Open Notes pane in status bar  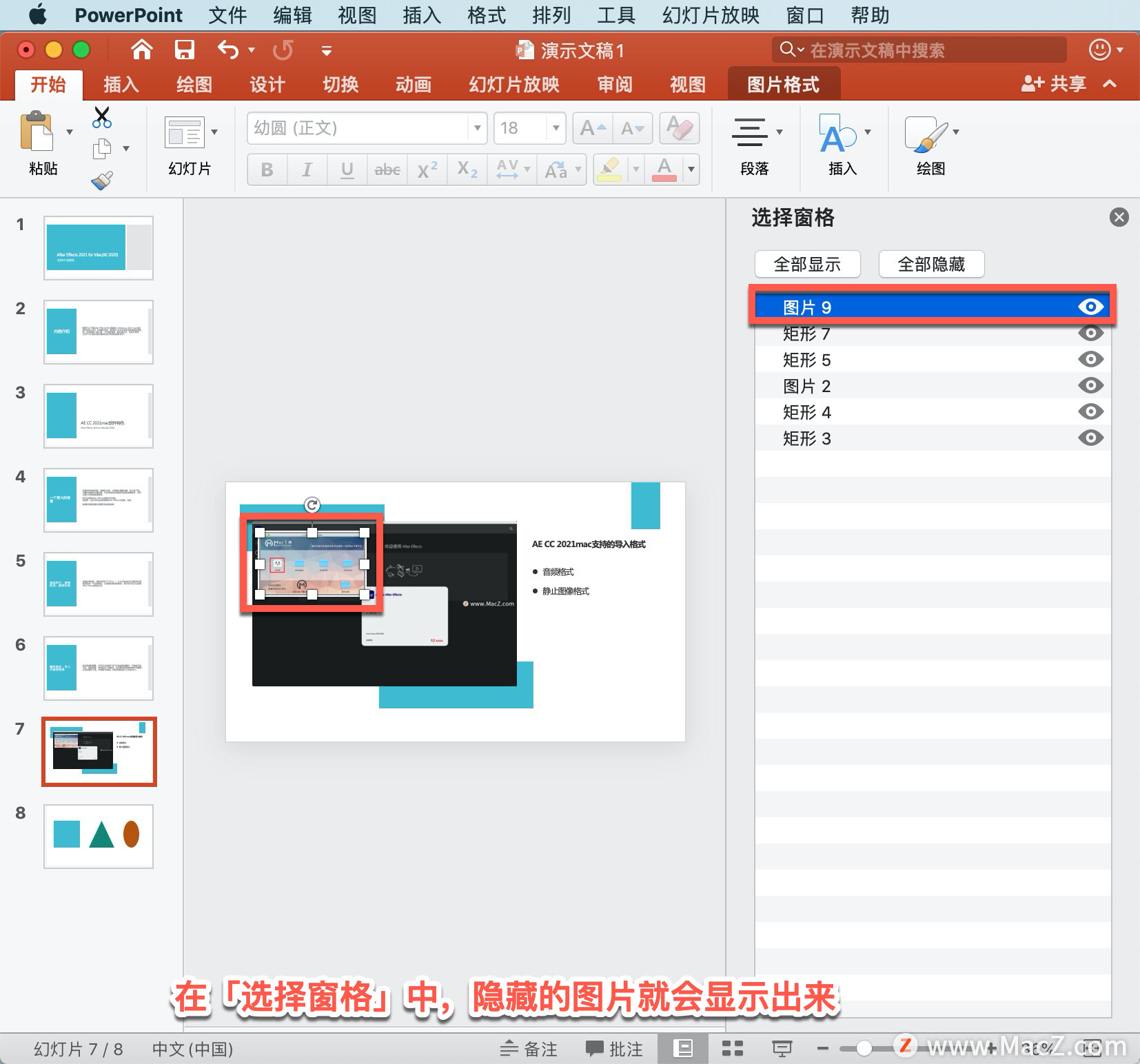[529, 1048]
